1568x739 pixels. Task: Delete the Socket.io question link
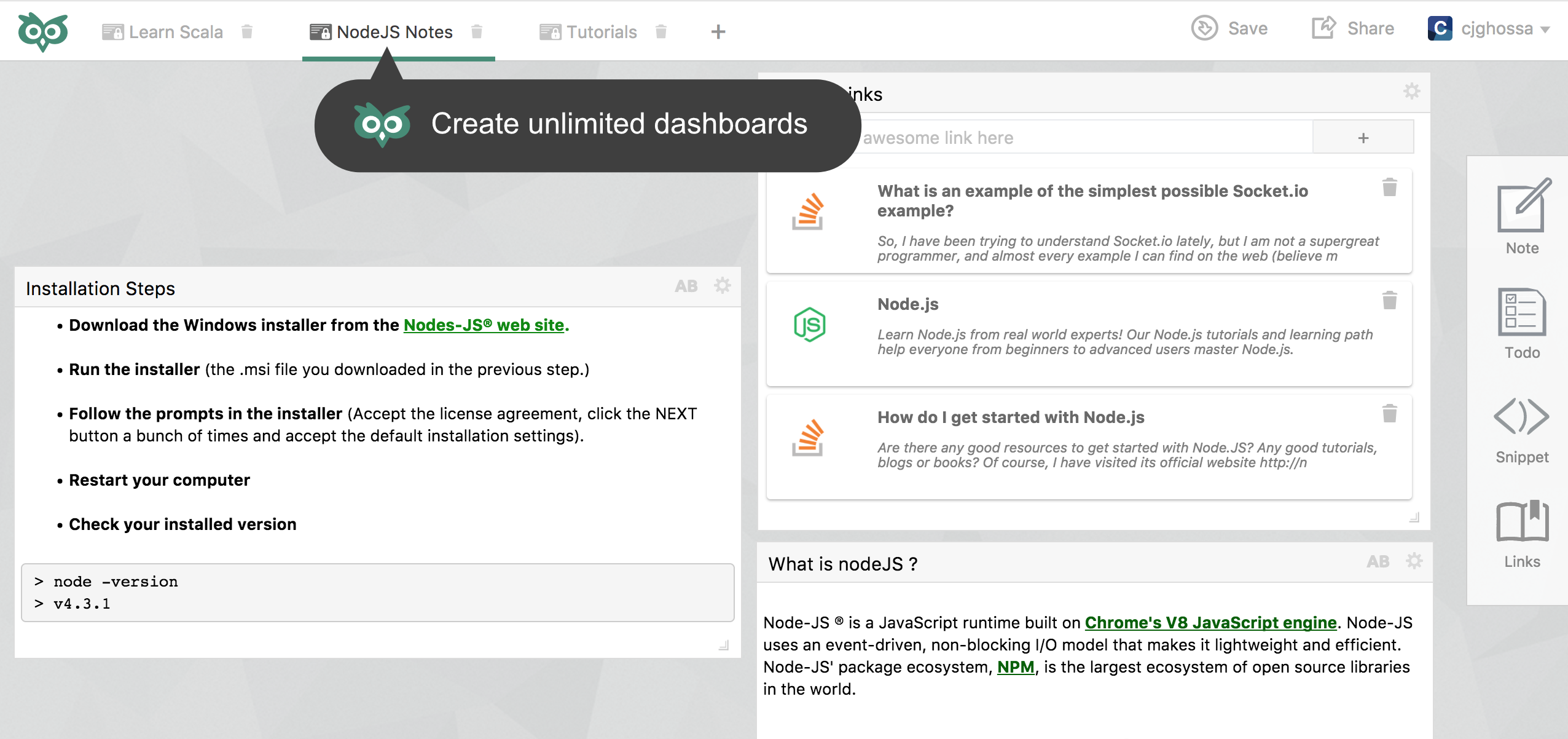(x=1390, y=187)
